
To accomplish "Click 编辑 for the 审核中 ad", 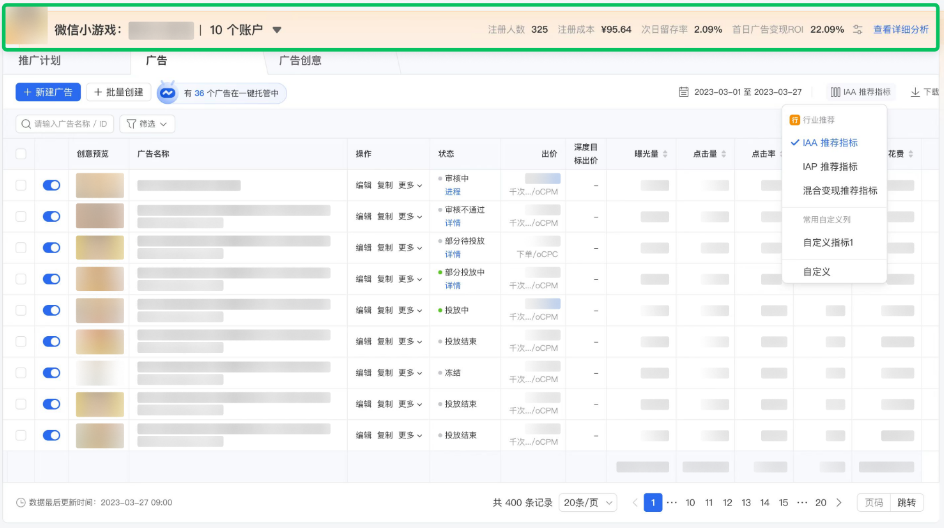I will [x=364, y=185].
